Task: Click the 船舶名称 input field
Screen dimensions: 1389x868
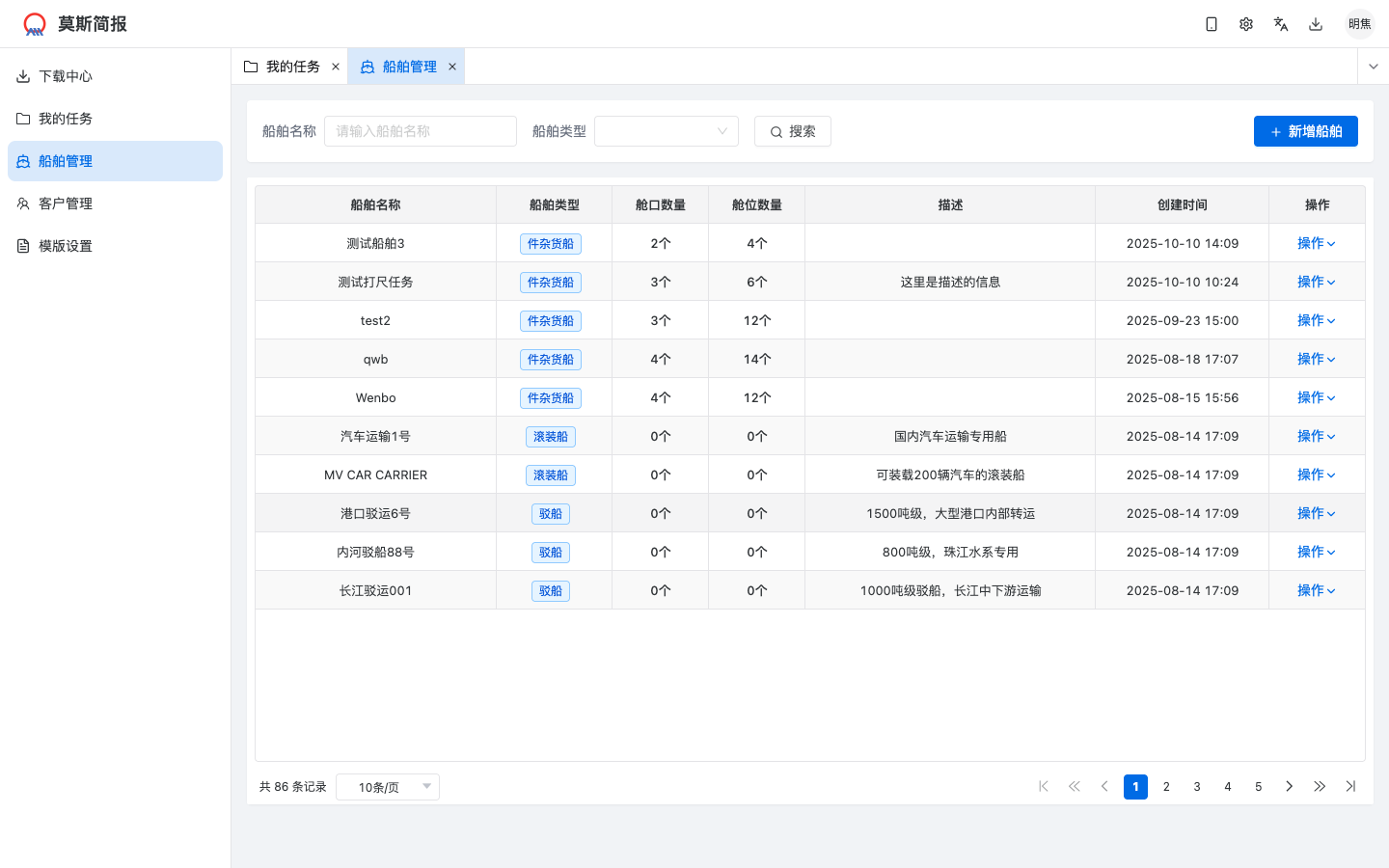Action: [421, 130]
